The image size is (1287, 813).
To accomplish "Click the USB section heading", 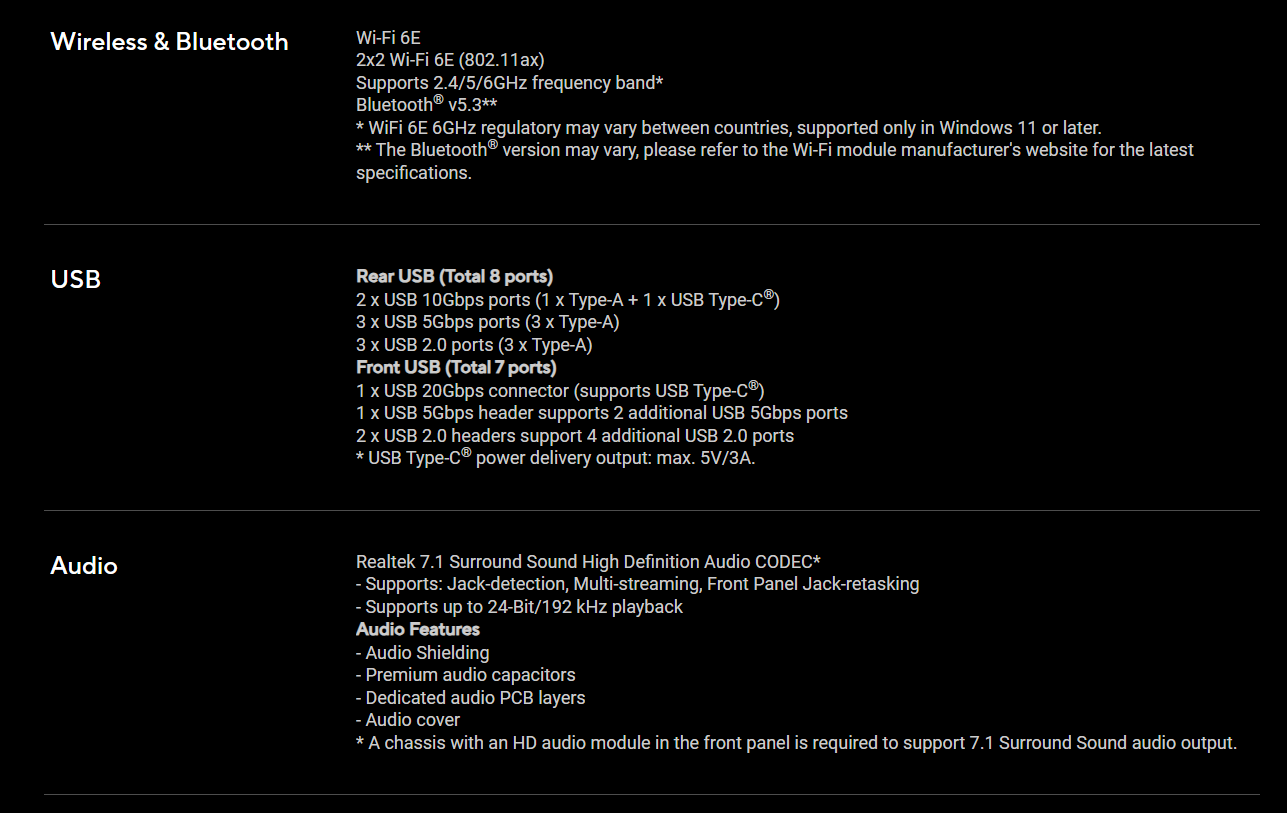I will point(76,279).
